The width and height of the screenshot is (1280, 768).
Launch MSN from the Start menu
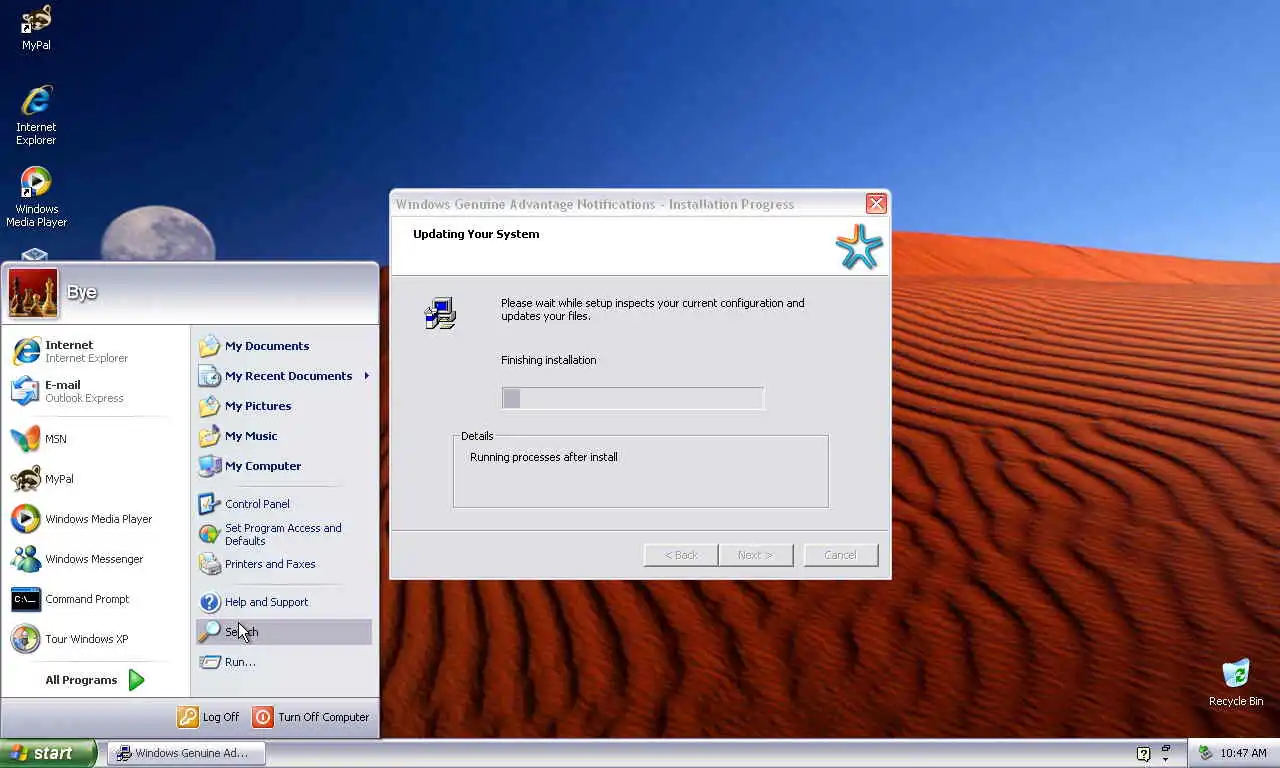[95, 439]
